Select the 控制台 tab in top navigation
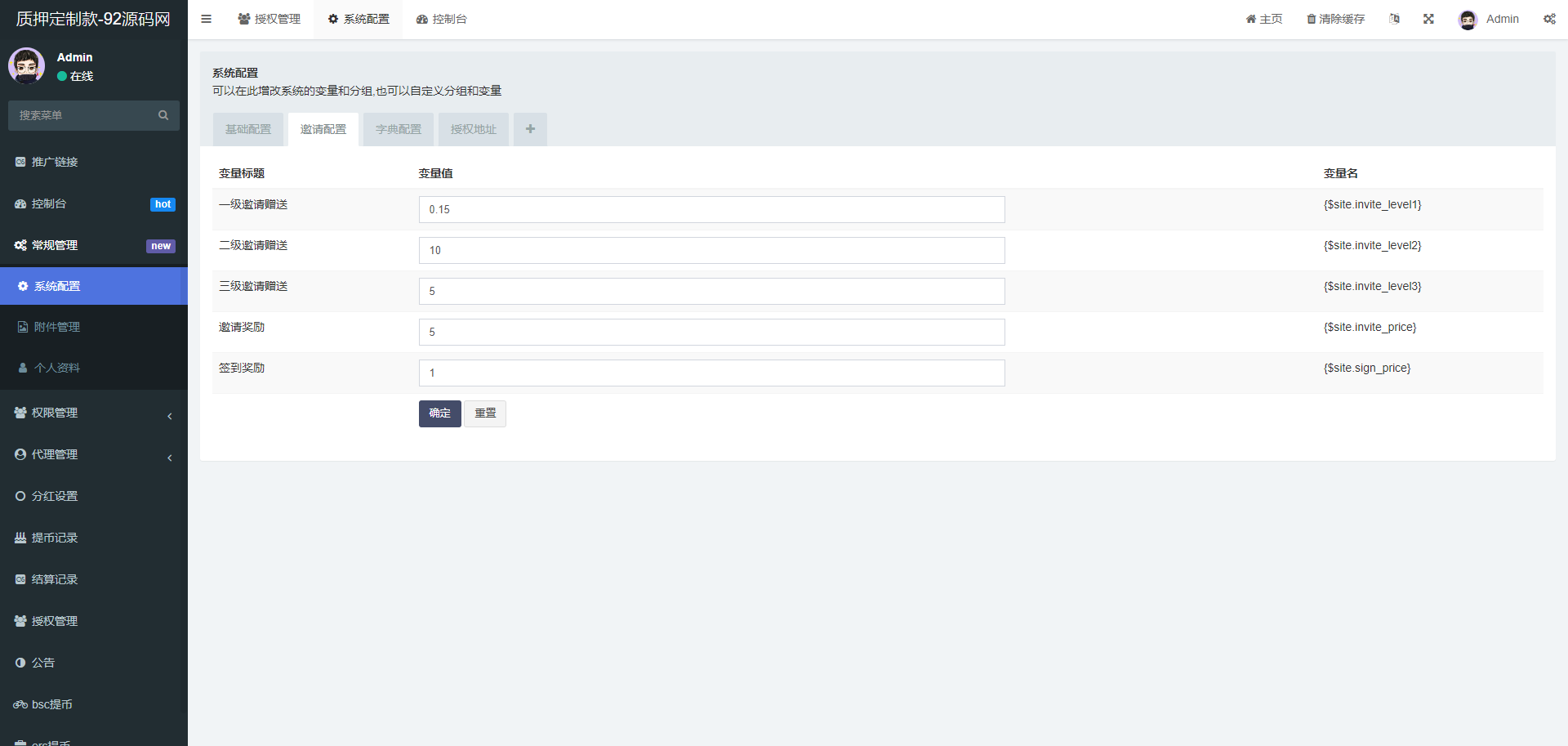1568x746 pixels. click(442, 19)
